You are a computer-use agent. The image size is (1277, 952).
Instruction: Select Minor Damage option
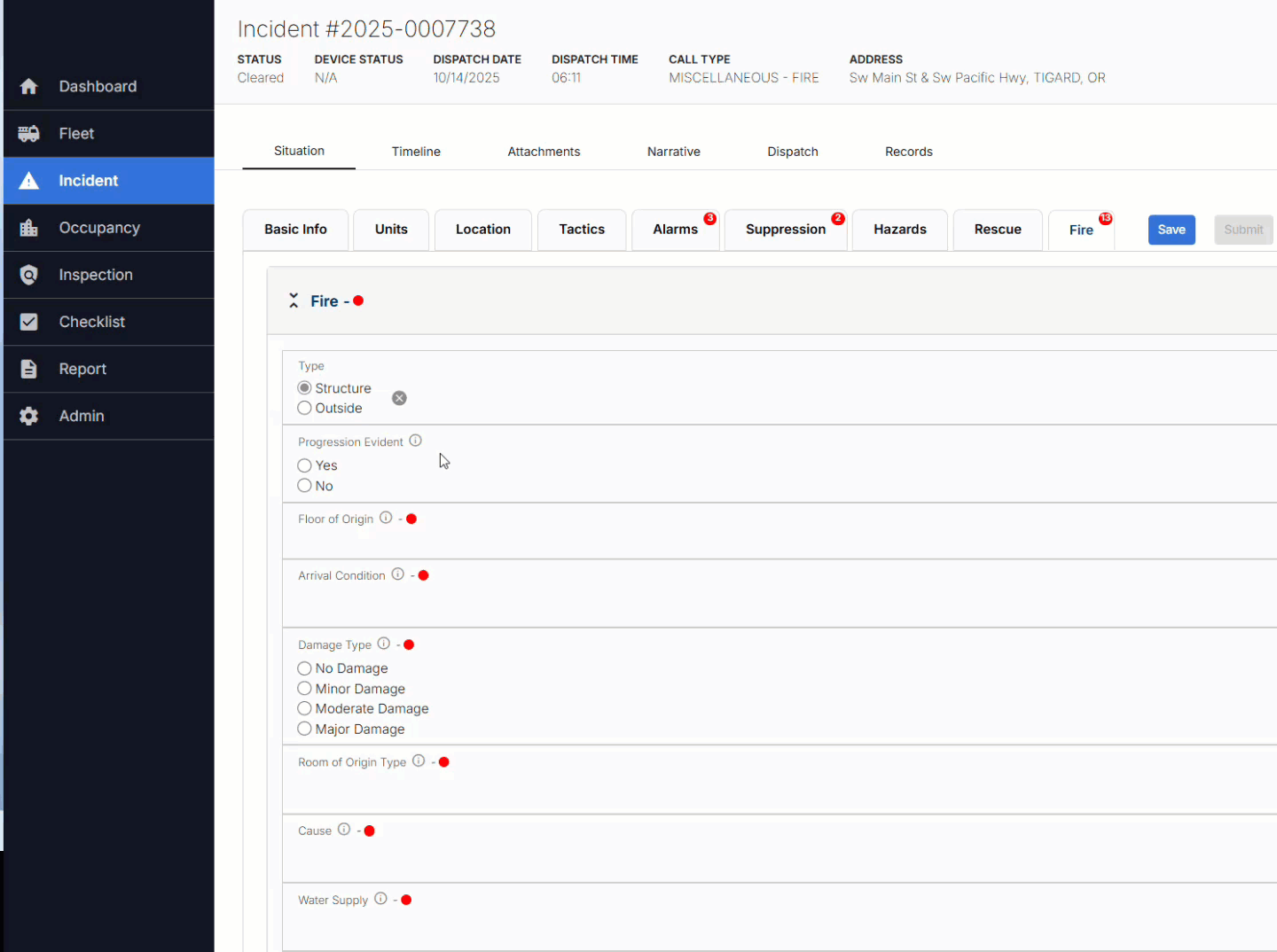pyautogui.click(x=304, y=689)
